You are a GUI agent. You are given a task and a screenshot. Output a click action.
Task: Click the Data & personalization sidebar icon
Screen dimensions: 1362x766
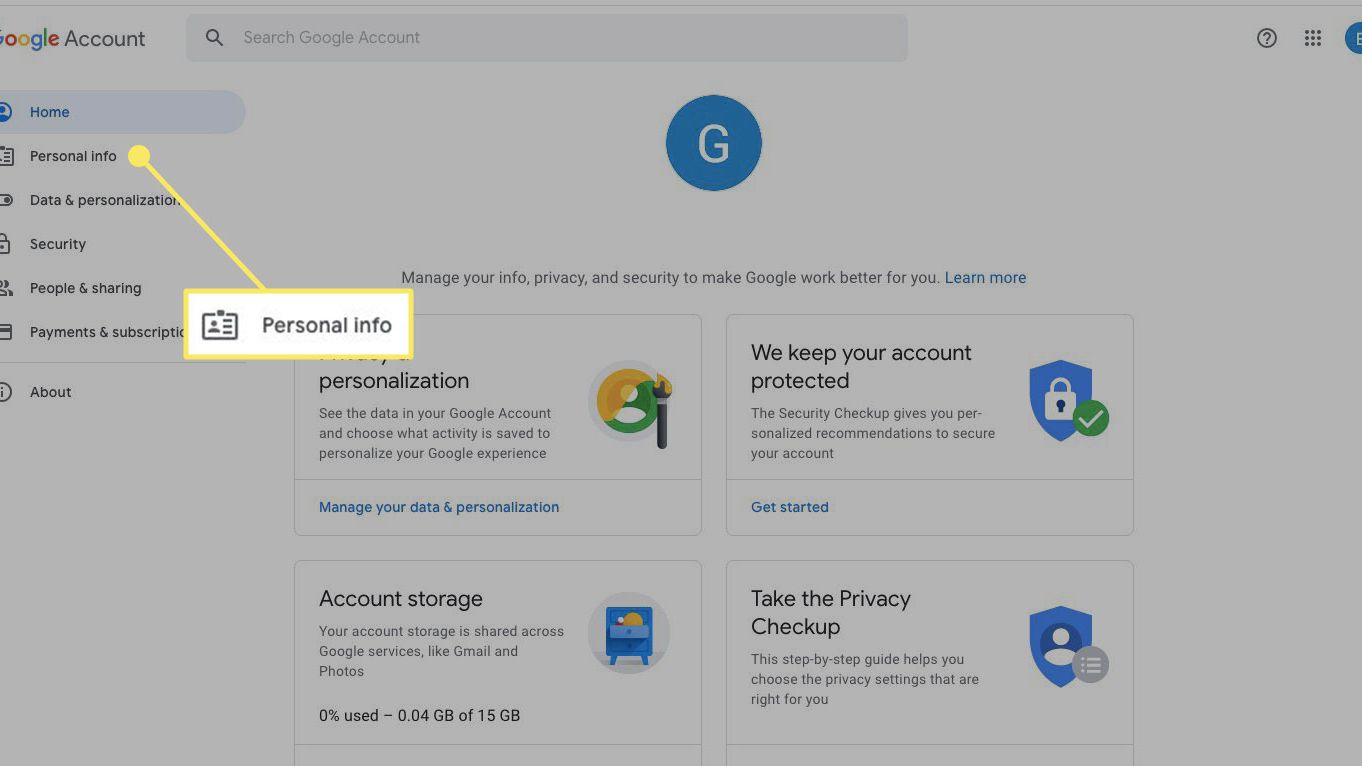pos(5,200)
